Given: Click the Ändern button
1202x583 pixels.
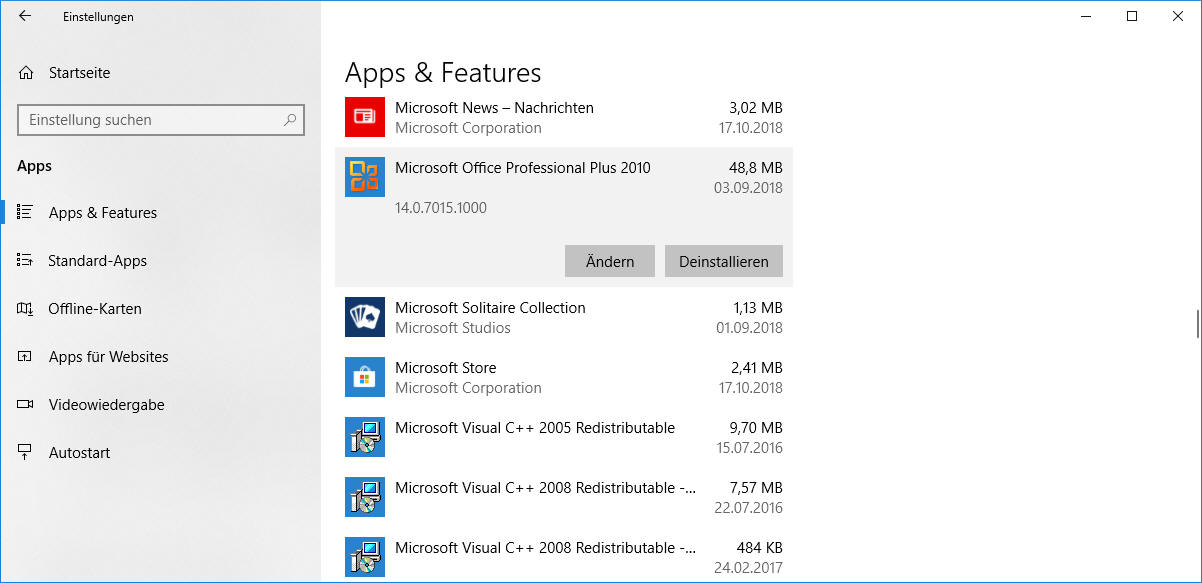Looking at the screenshot, I should (610, 261).
